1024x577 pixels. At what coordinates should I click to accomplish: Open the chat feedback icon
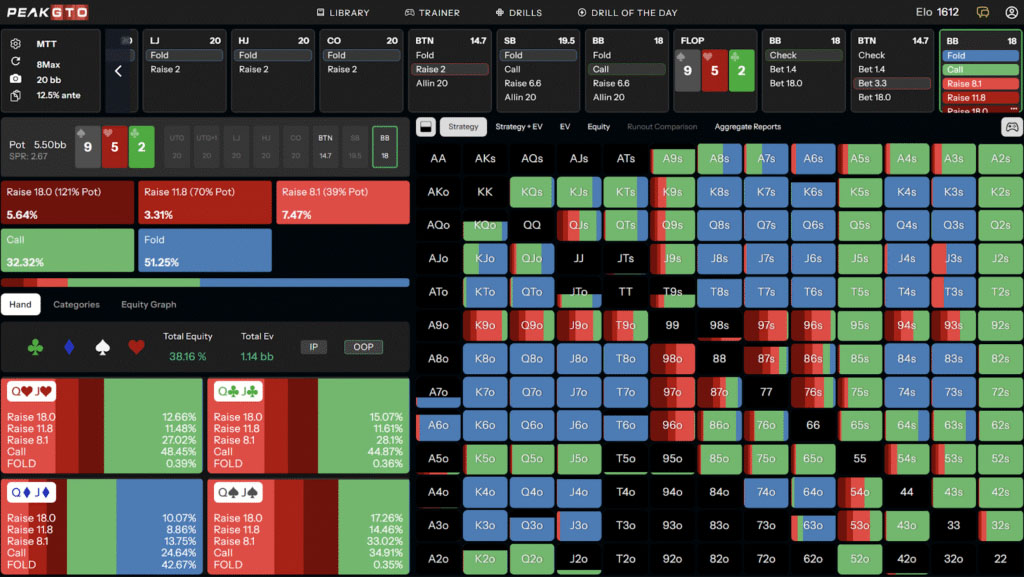click(x=983, y=12)
